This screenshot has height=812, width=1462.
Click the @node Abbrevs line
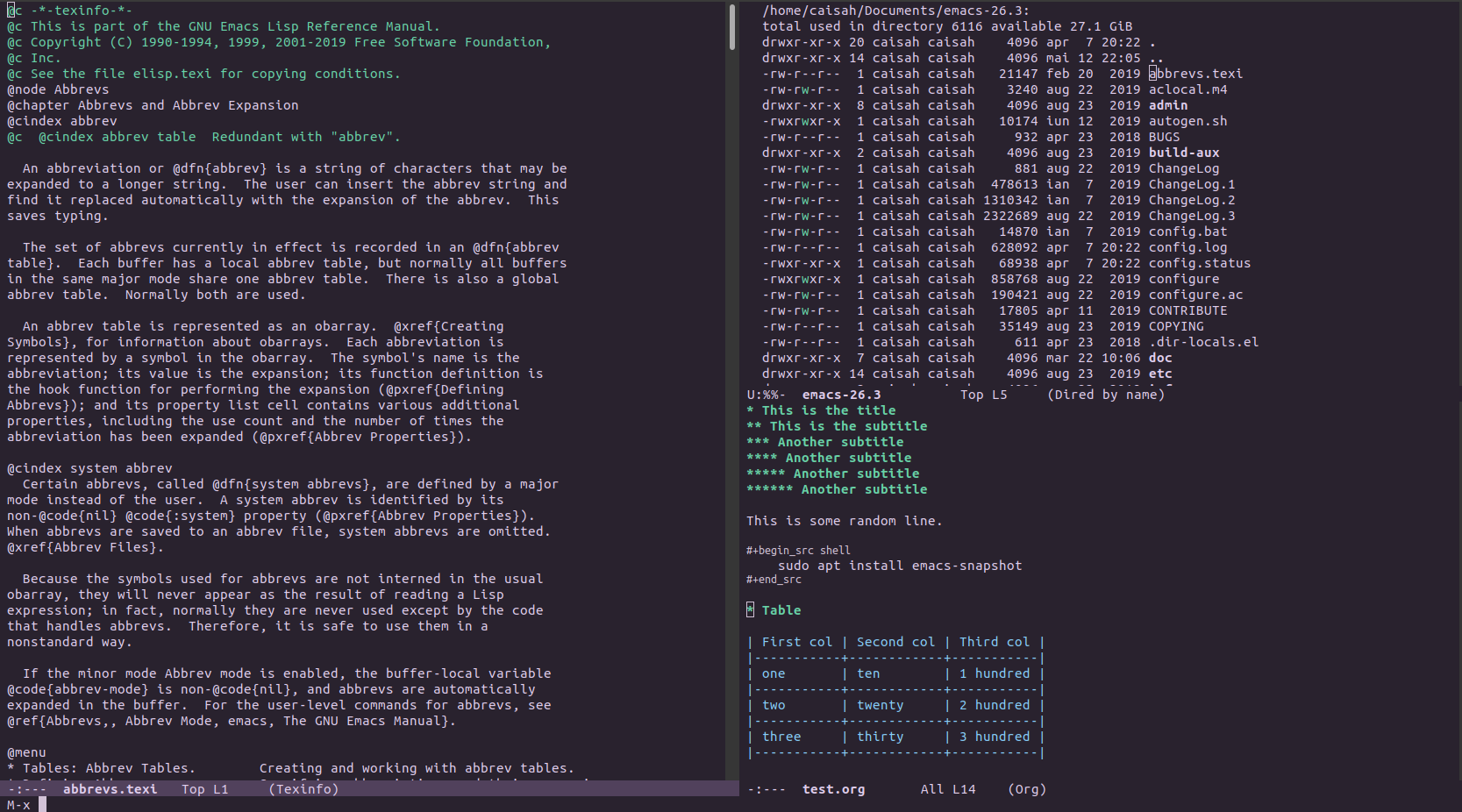pyautogui.click(x=58, y=89)
